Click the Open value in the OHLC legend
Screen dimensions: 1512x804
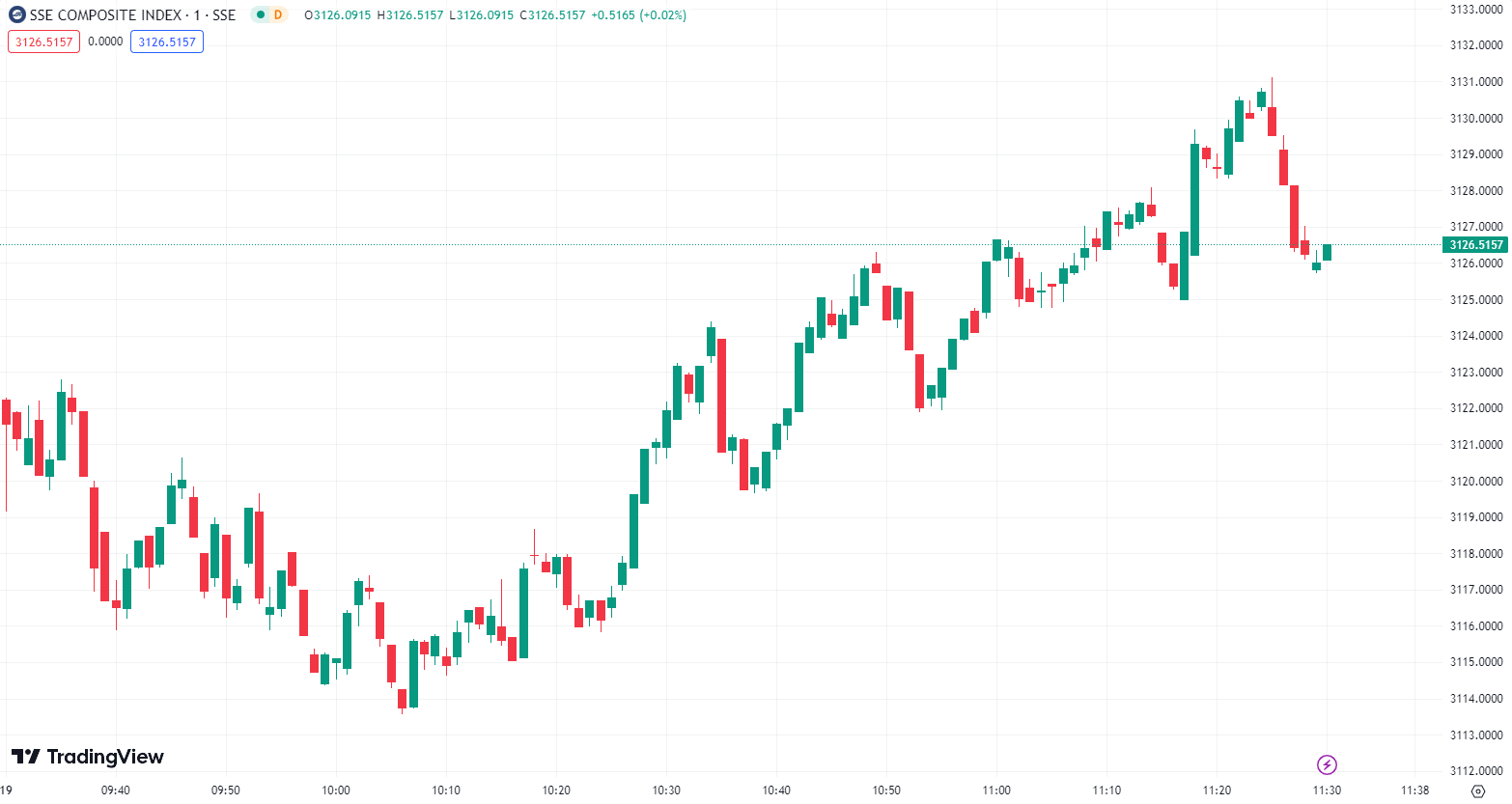pyautogui.click(x=338, y=15)
